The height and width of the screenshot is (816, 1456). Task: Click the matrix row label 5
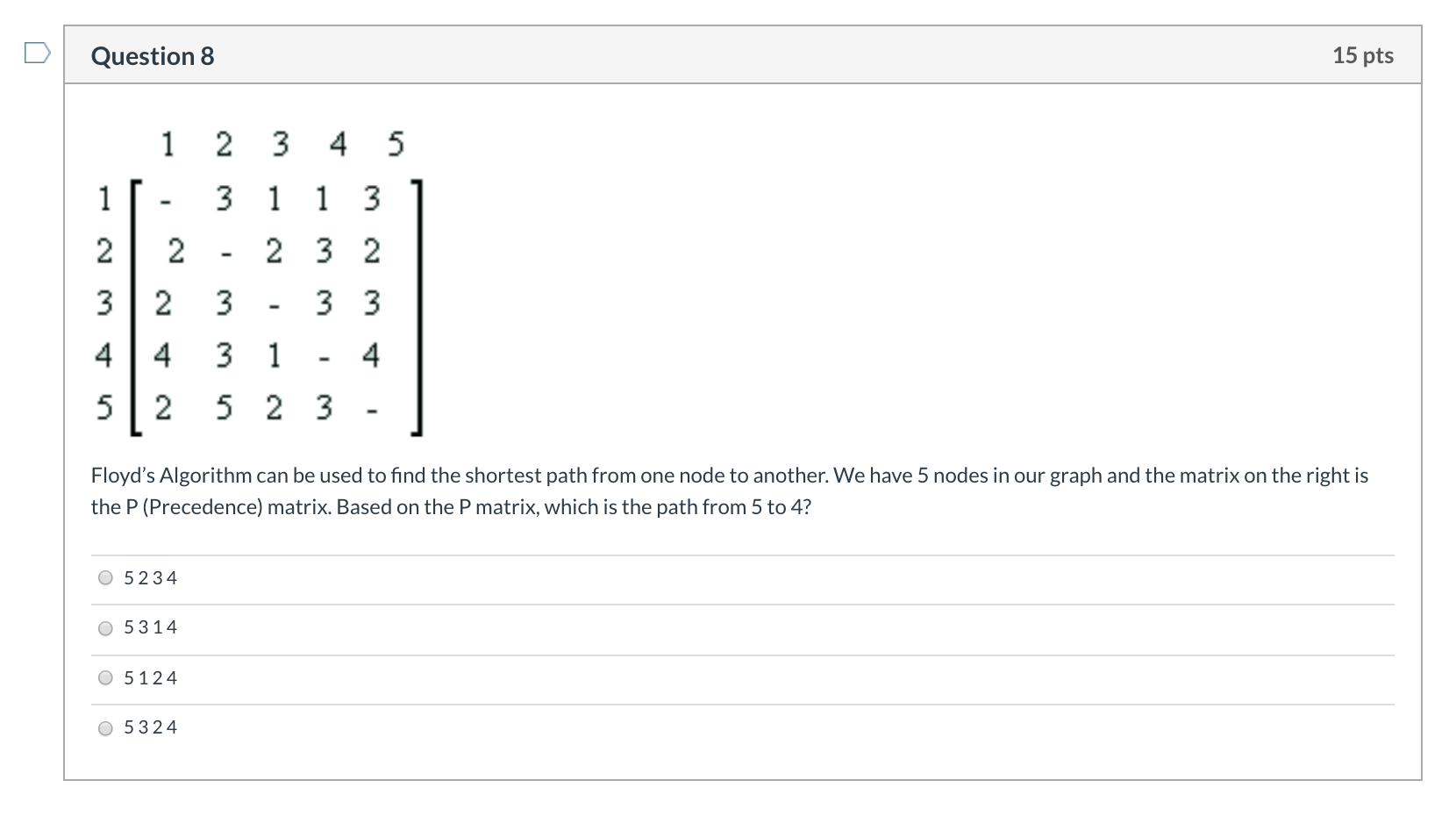coord(105,405)
